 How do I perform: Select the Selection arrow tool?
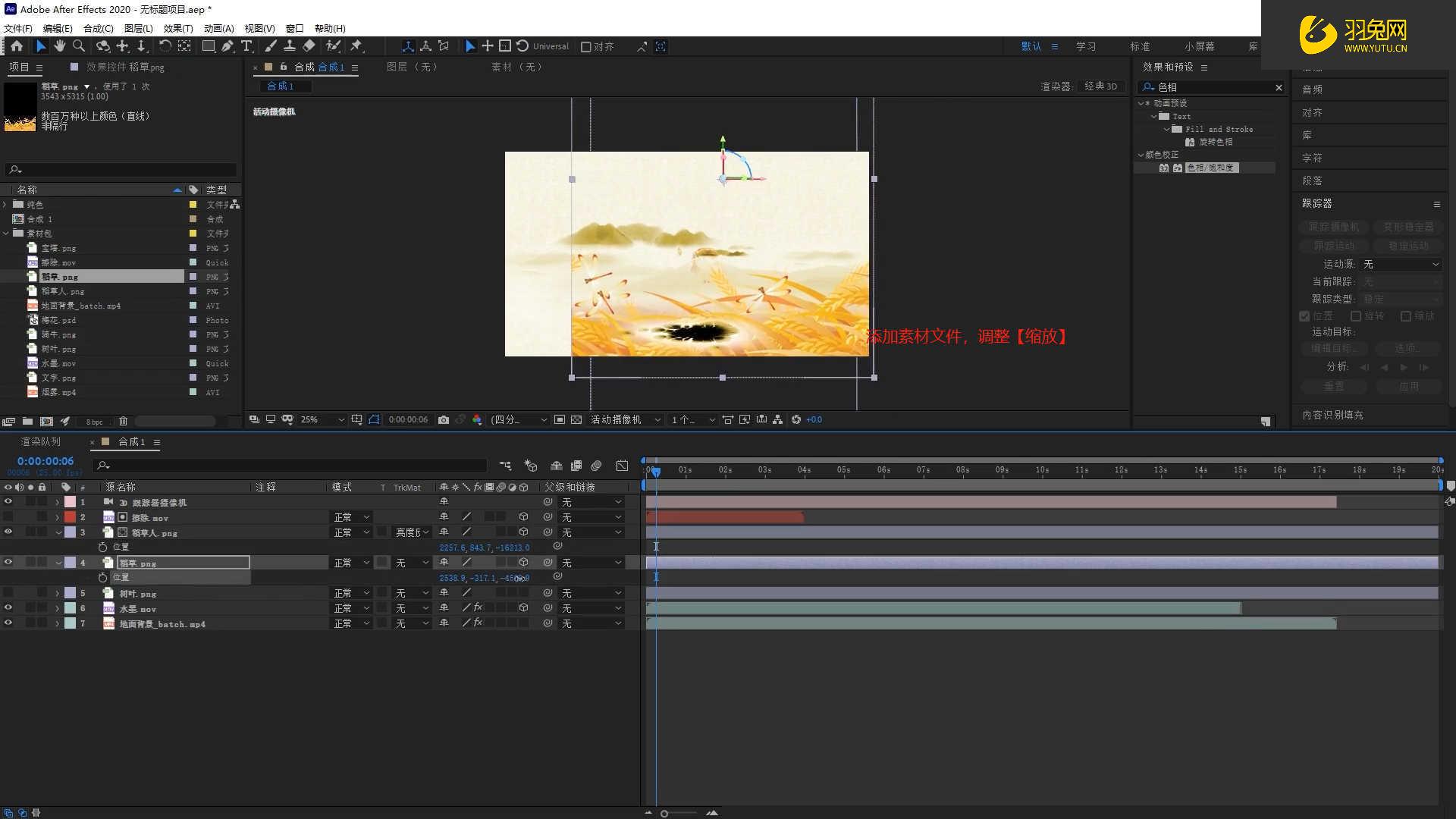41,46
